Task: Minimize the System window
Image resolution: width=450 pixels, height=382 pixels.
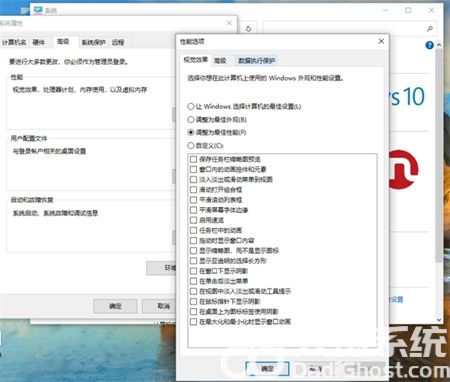Action: (386, 10)
